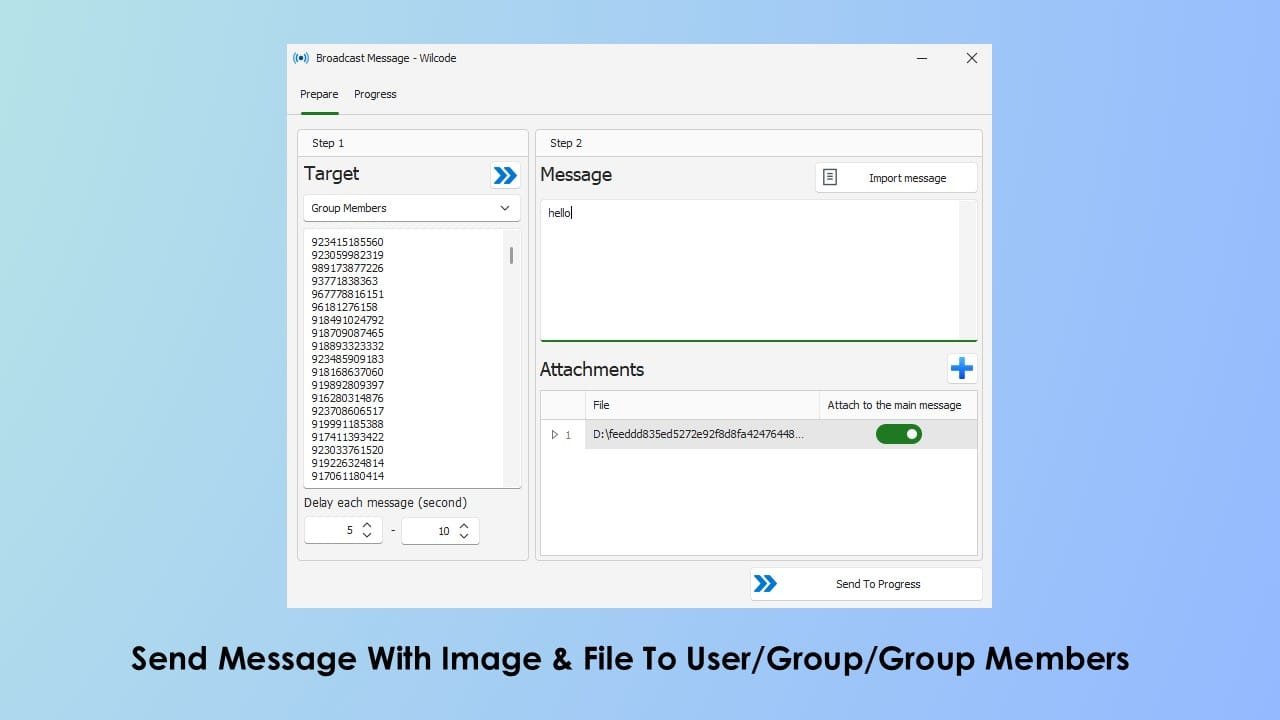Viewport: 1280px width, 720px height.
Task: Expand attachment row 1 with the triangle
Action: (x=555, y=435)
